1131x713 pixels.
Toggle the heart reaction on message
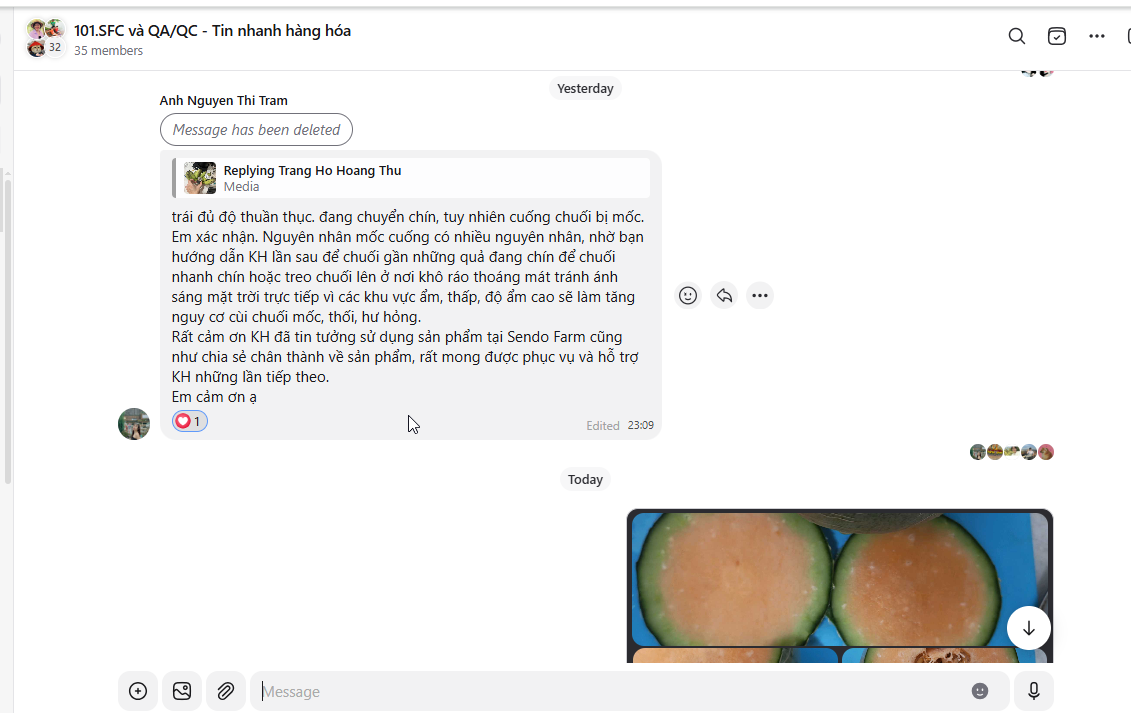tap(190, 421)
